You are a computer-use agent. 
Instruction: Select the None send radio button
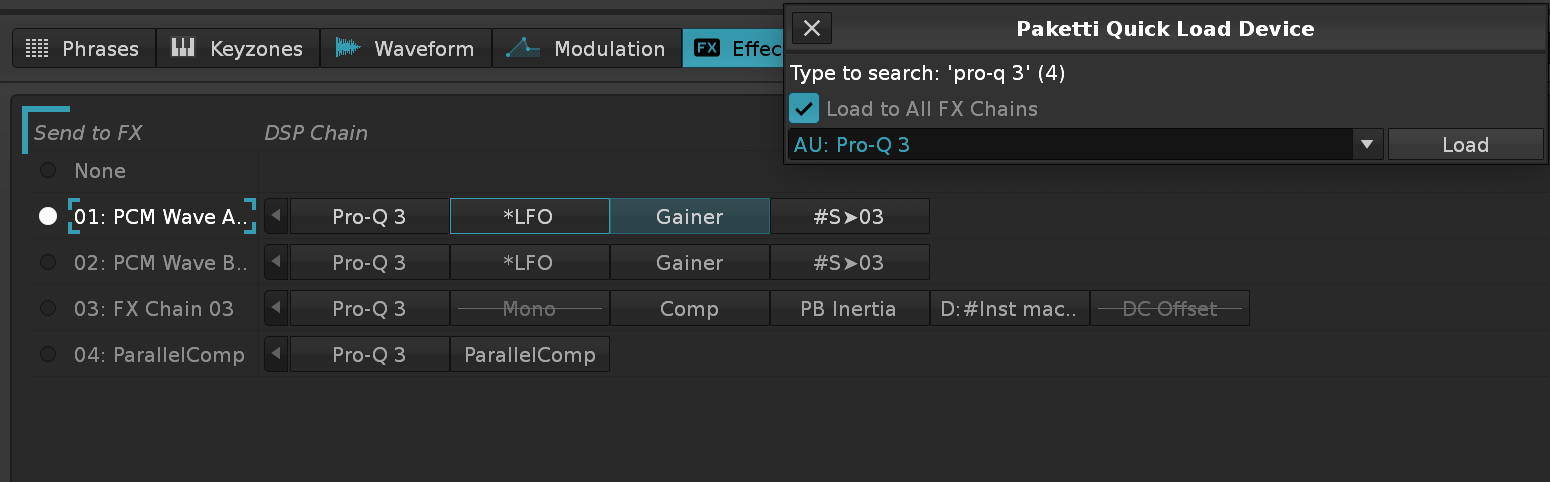(48, 171)
